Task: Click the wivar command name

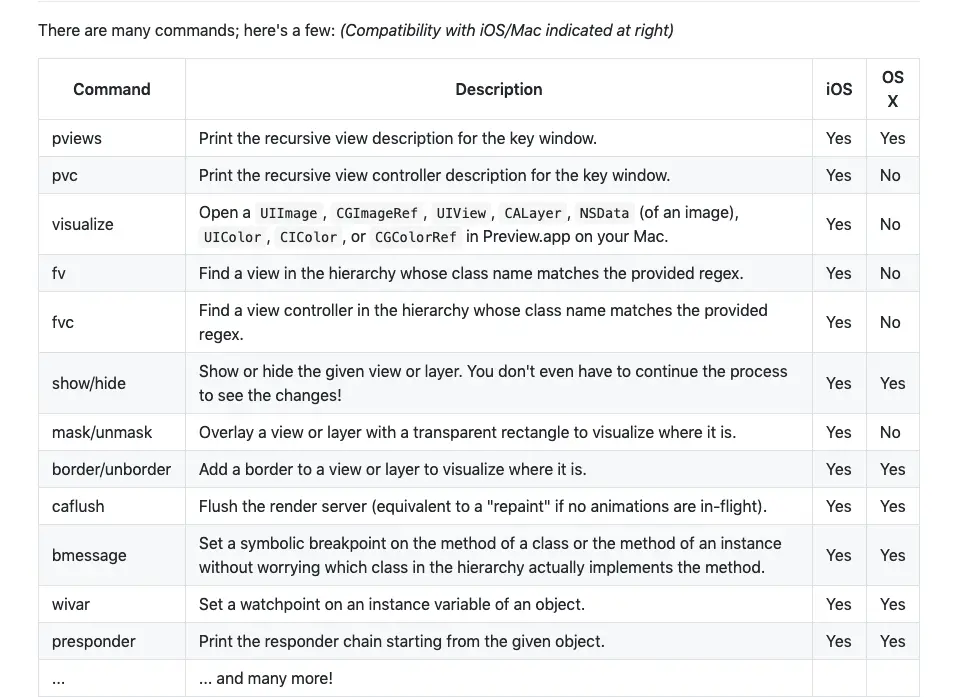Action: point(71,604)
